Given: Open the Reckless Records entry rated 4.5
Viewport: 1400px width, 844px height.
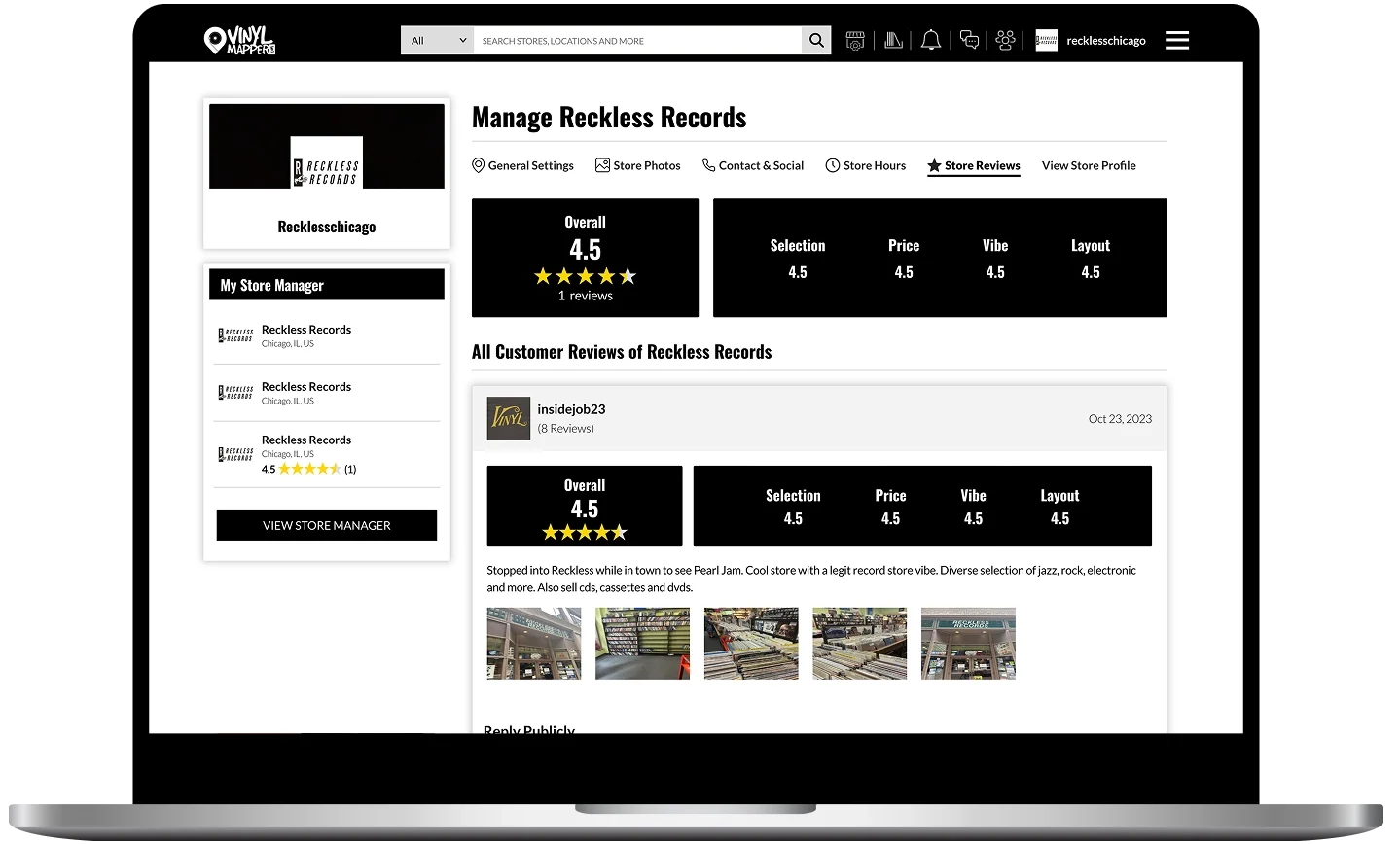Looking at the screenshot, I should (x=327, y=454).
